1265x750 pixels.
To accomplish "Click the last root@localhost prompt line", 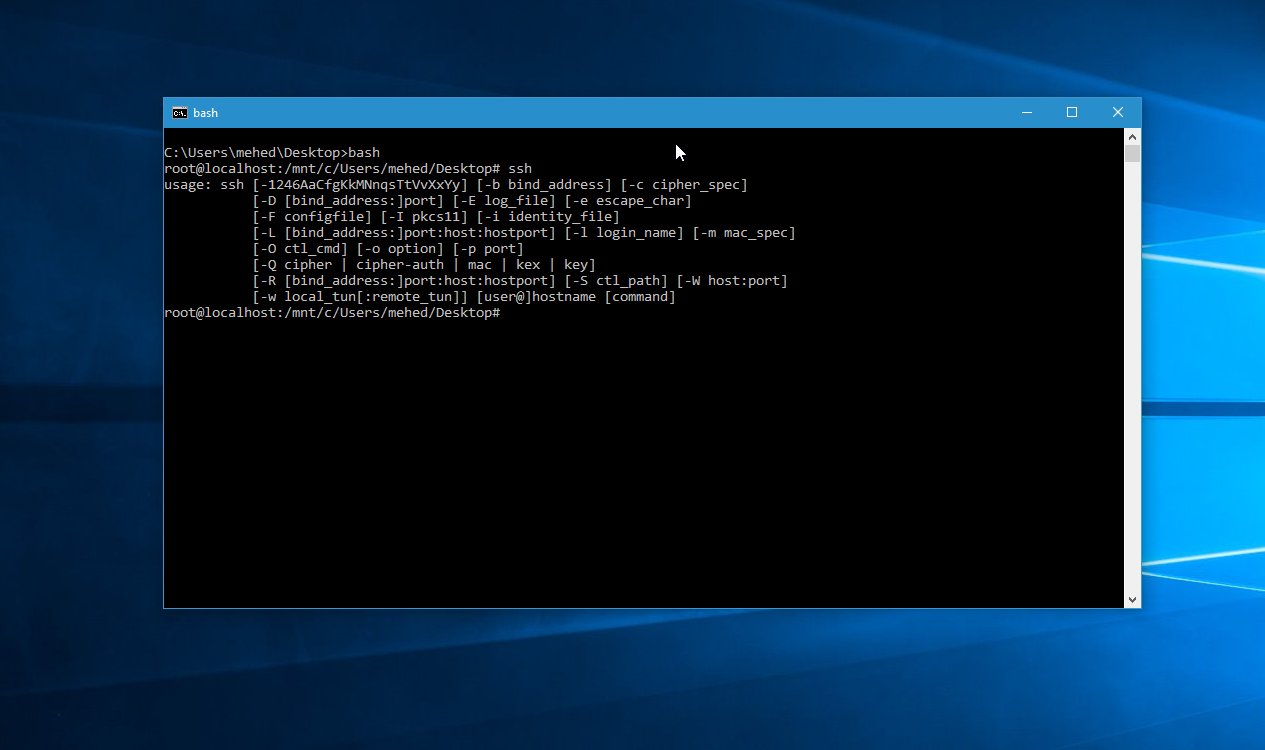I will [x=332, y=313].
